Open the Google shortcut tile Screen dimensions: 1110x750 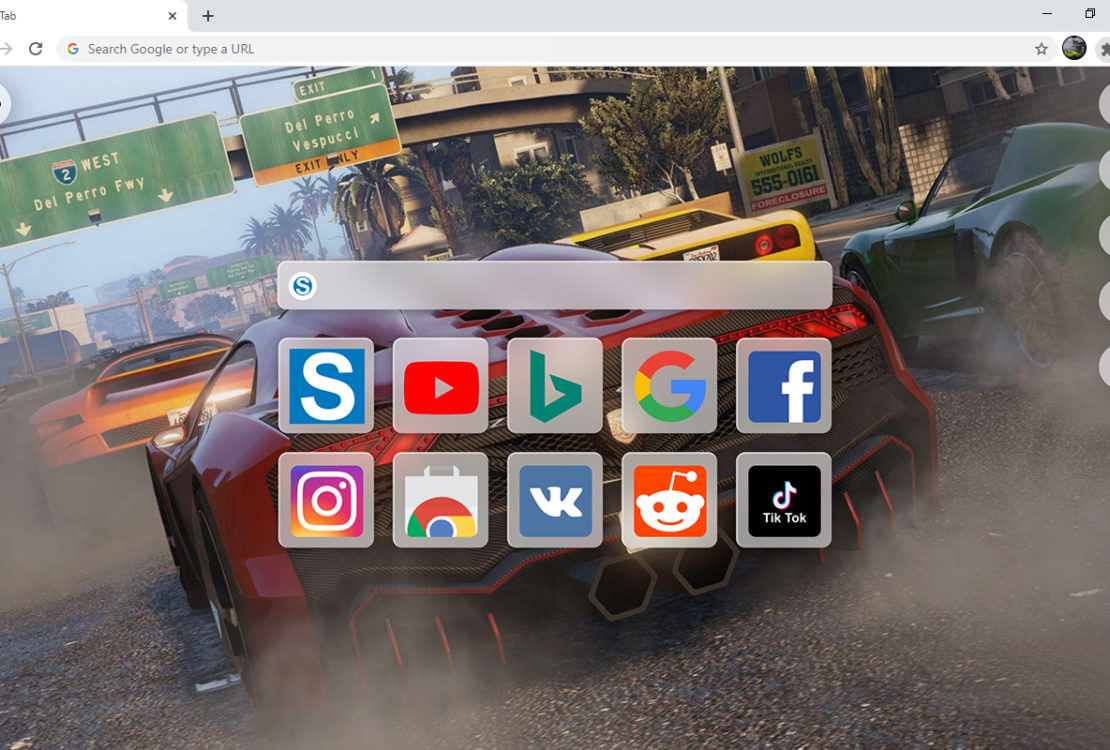coord(669,386)
